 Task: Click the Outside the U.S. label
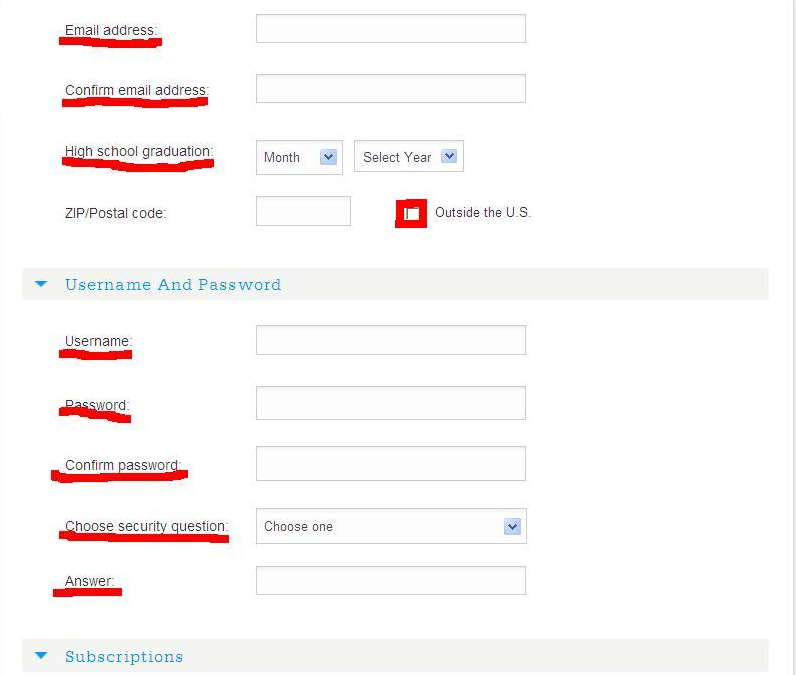pos(483,212)
